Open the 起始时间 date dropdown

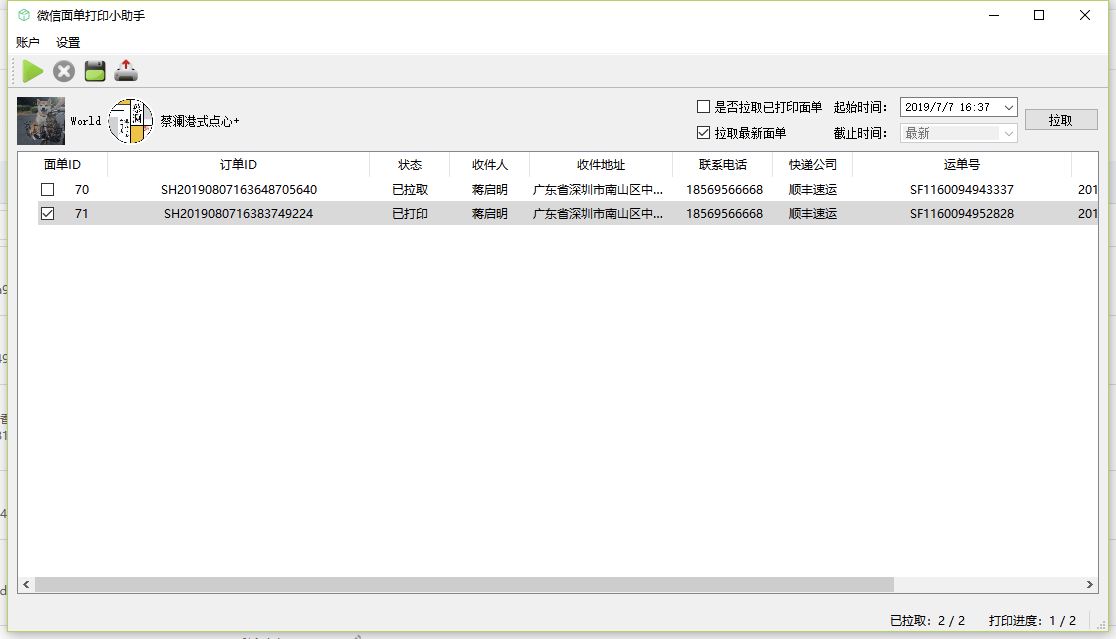(x=1009, y=107)
